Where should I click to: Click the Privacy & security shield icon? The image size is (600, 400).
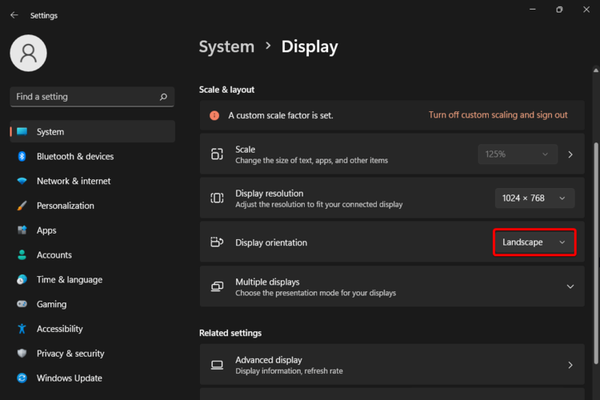point(22,353)
